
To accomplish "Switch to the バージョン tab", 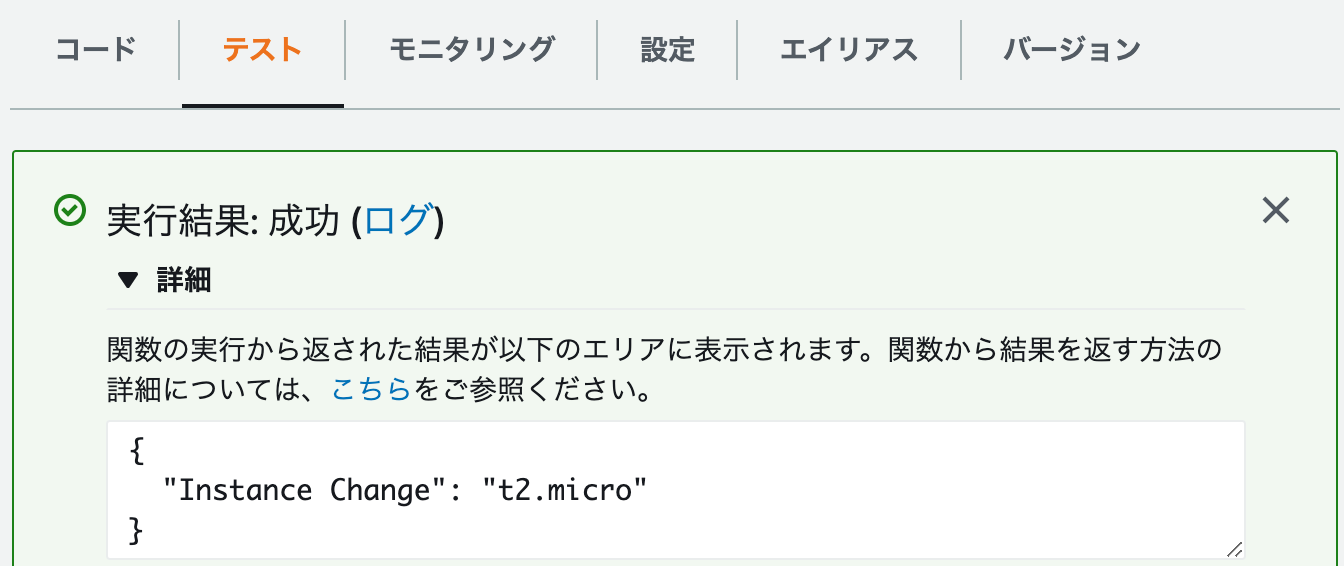I will click(1072, 49).
